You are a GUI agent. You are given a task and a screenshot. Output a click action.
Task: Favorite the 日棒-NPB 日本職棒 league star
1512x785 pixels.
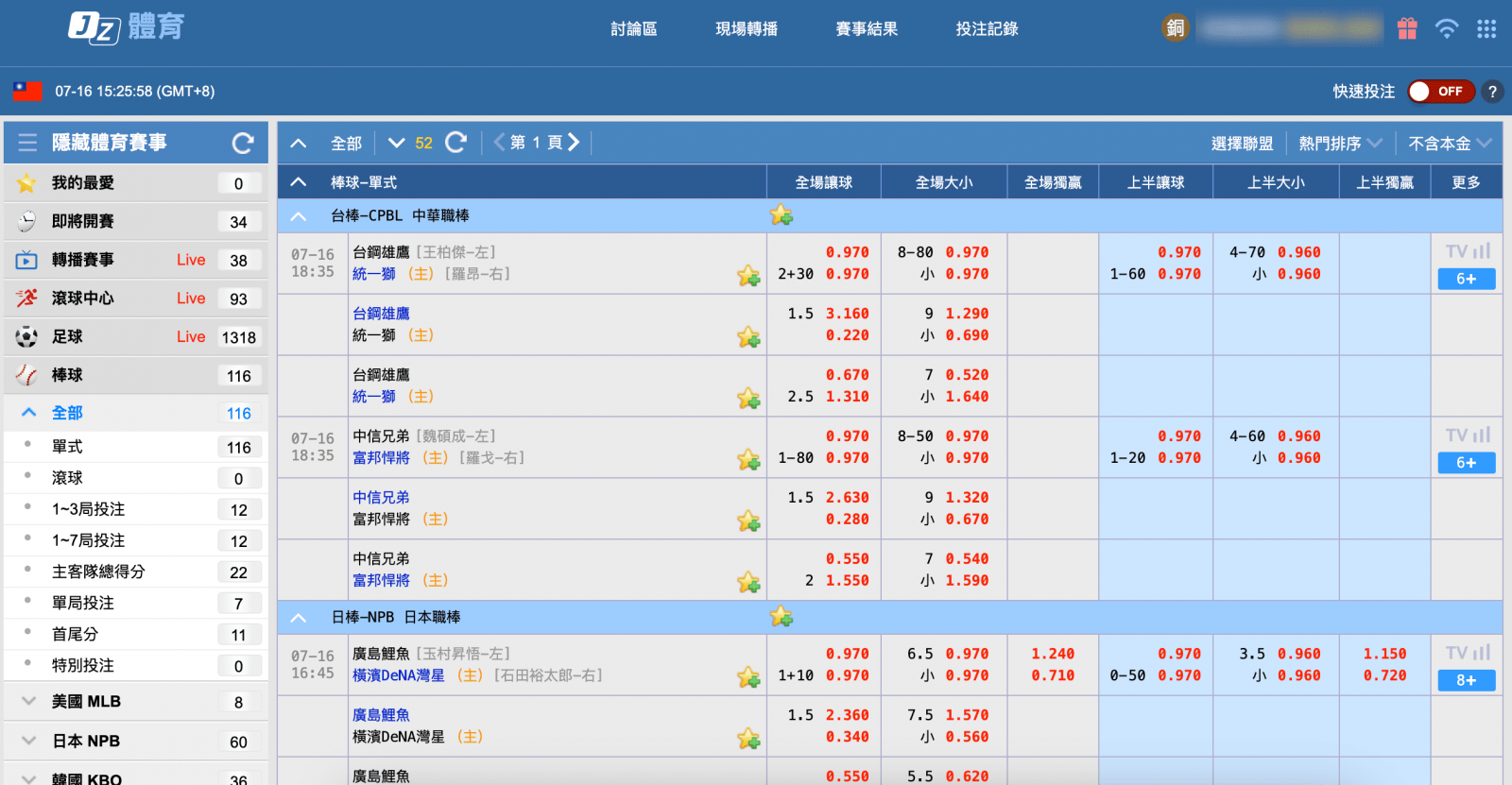click(x=782, y=617)
